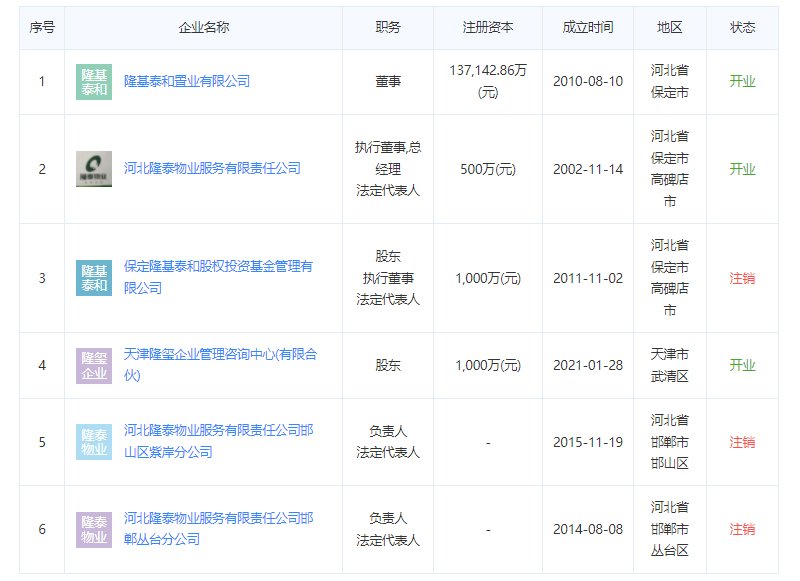Select the date 2014-08-08
The width and height of the screenshot is (800, 581).
point(588,529)
